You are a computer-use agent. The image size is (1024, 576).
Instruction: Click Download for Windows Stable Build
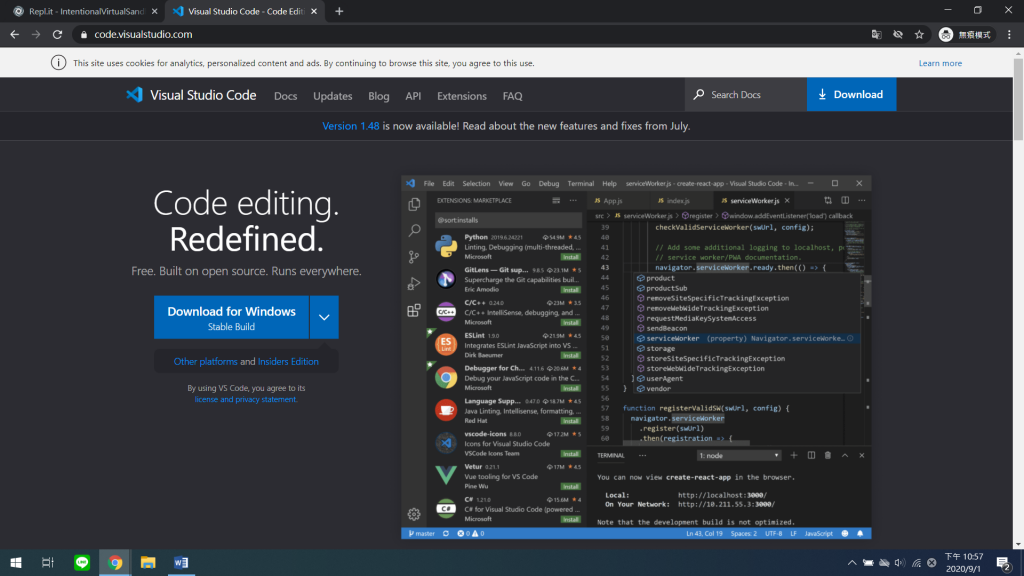231,317
